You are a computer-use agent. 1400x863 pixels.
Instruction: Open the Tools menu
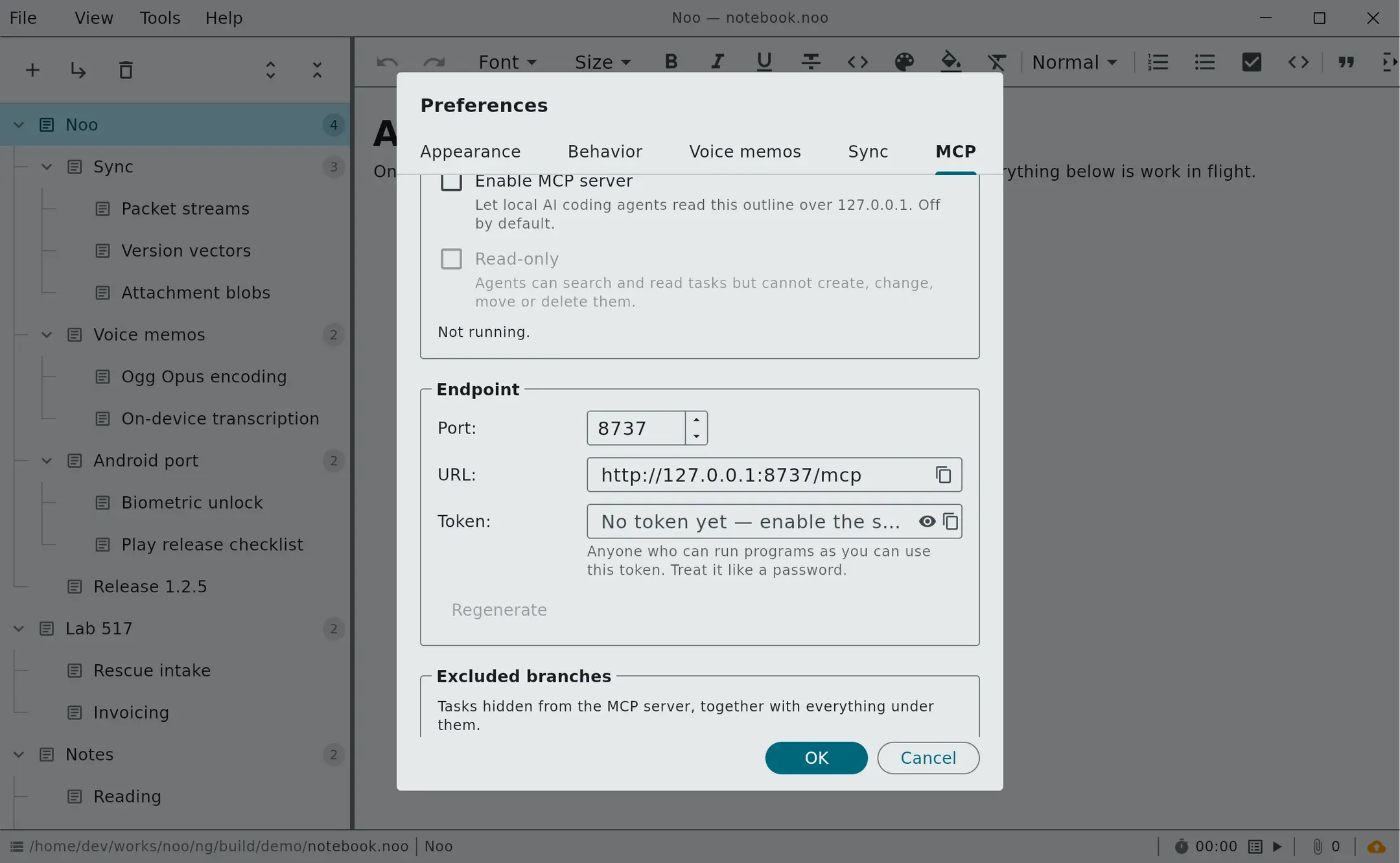click(x=160, y=17)
